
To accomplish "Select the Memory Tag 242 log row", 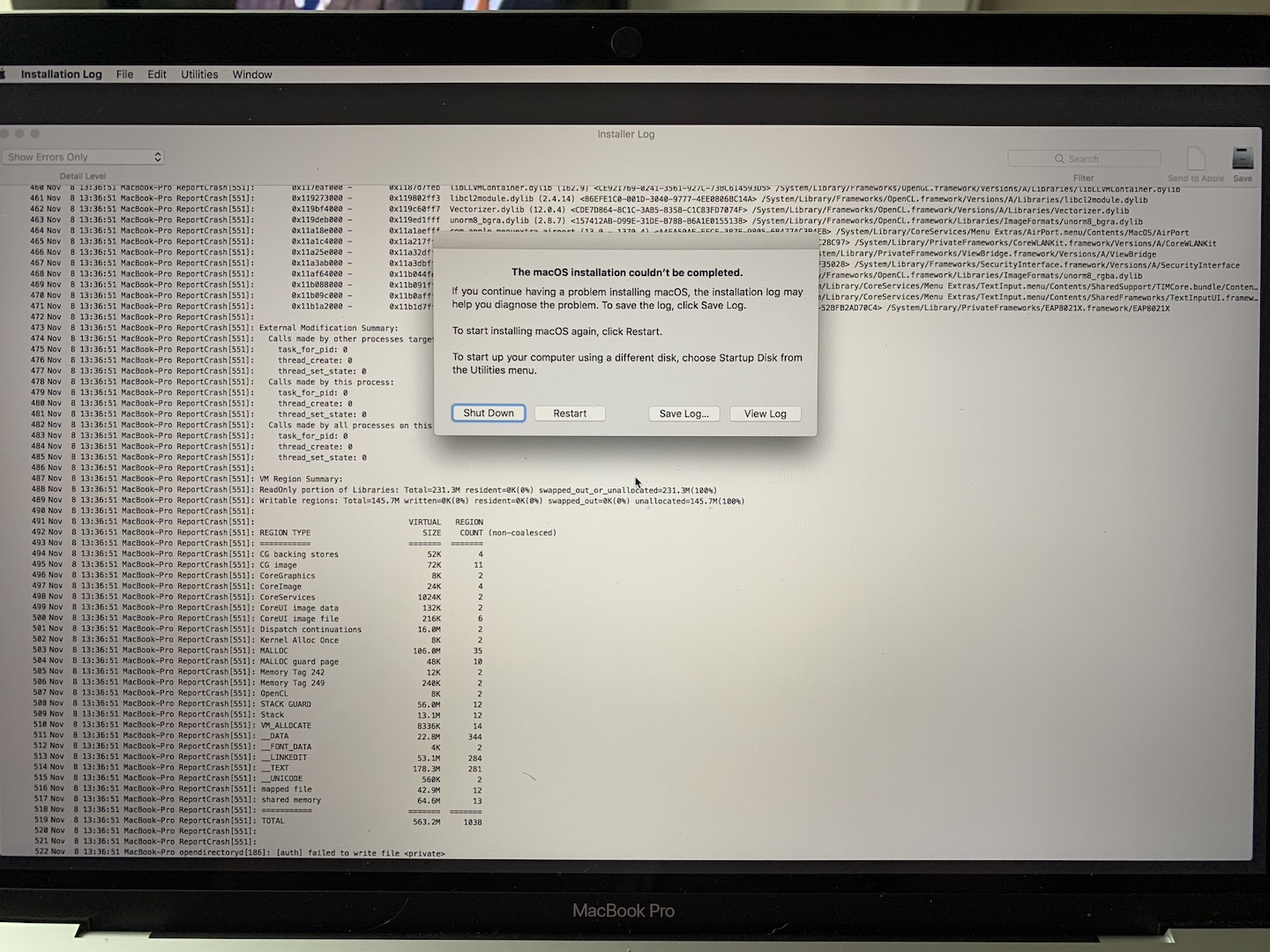I will click(257, 672).
